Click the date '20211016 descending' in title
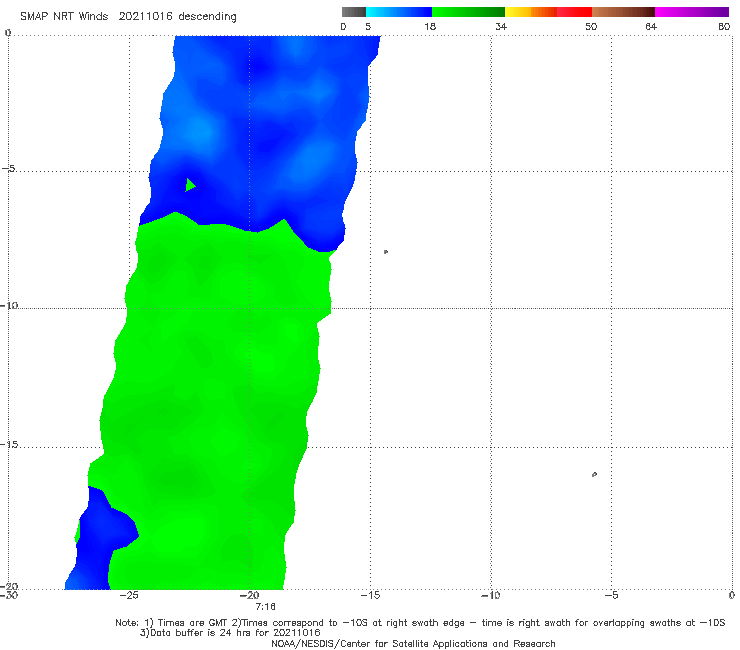Screen dimensions: 740x650 point(177,17)
